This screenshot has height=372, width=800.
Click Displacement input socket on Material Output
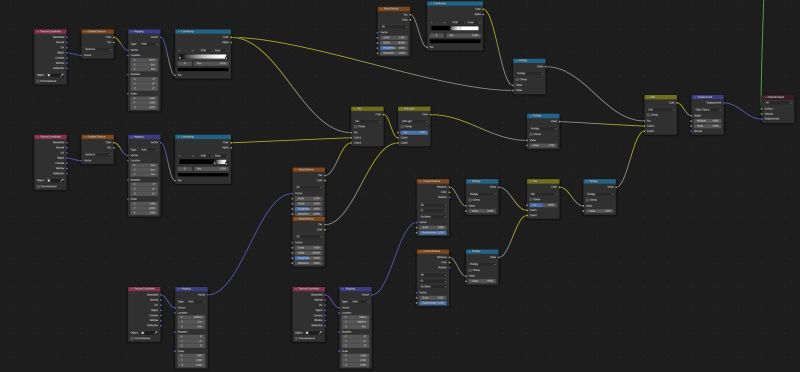click(x=763, y=119)
